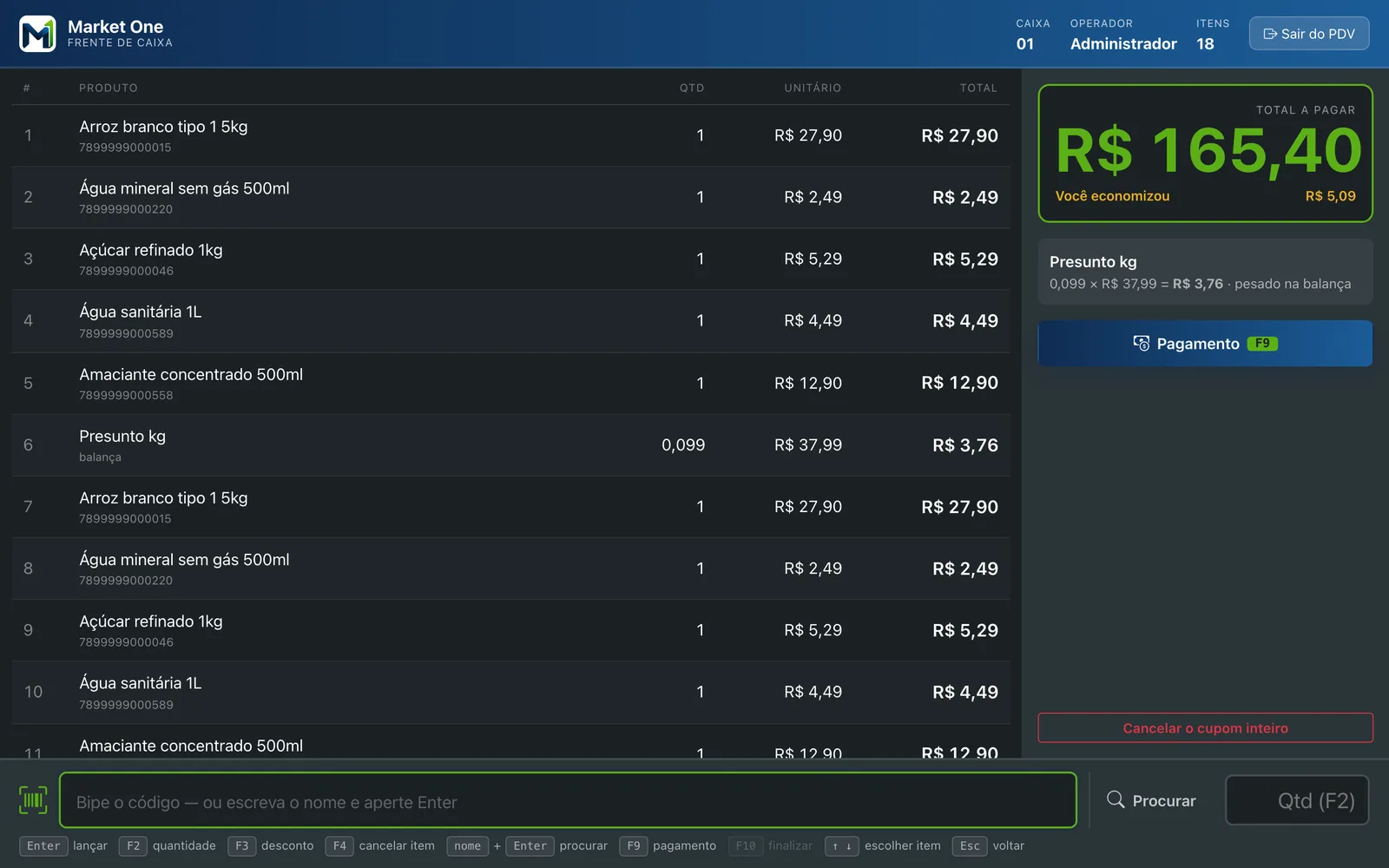Select row 5 Amaciante concentrado 500ml
Image resolution: width=1389 pixels, height=868 pixels.
click(x=510, y=383)
